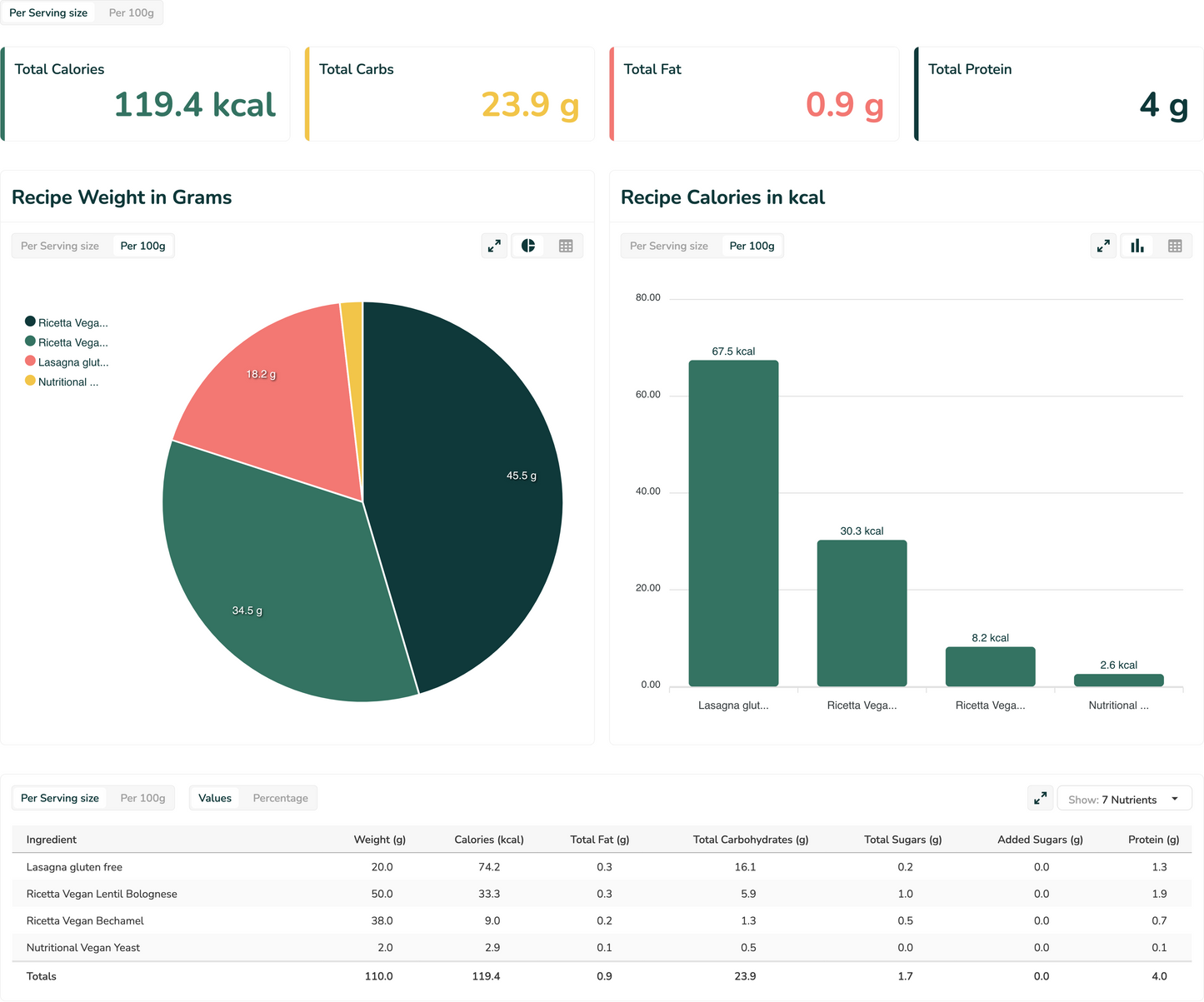Set weight chart to Per 100g
Image resolution: width=1204 pixels, height=1002 pixels.
(142, 246)
